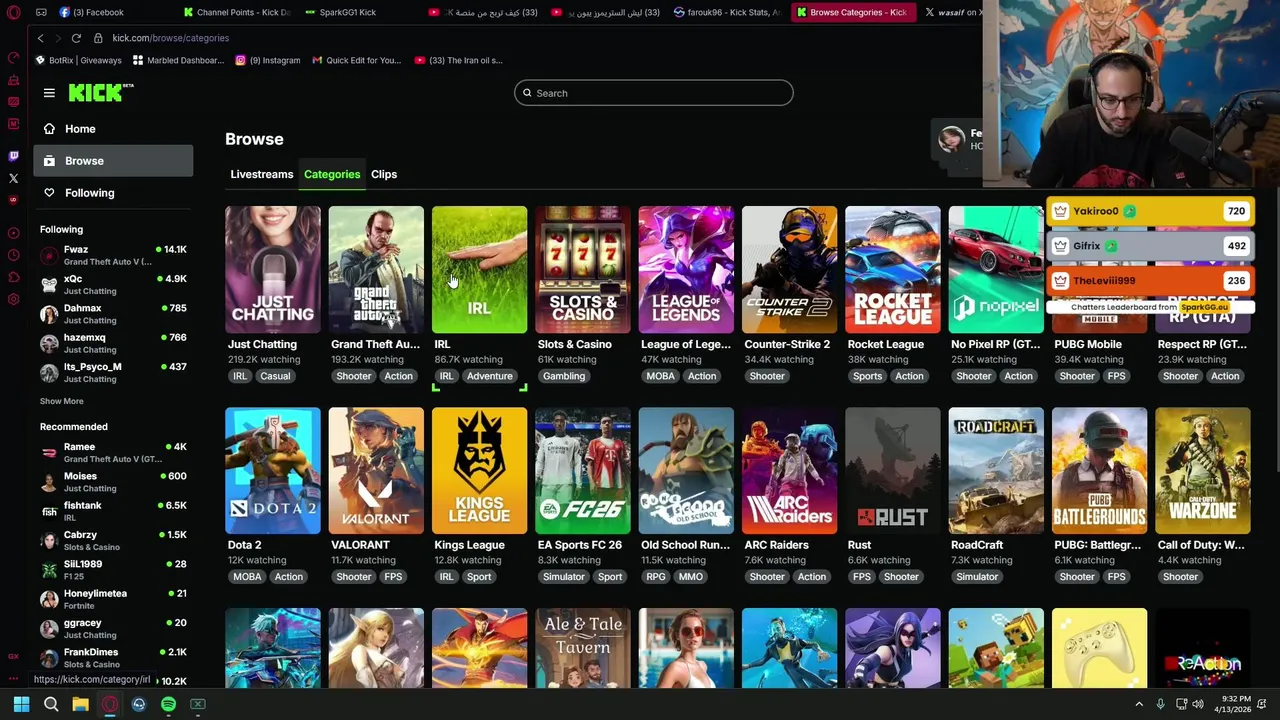1280x720 pixels.
Task: Click the Home icon in Kick sidebar
Action: [x=49, y=129]
